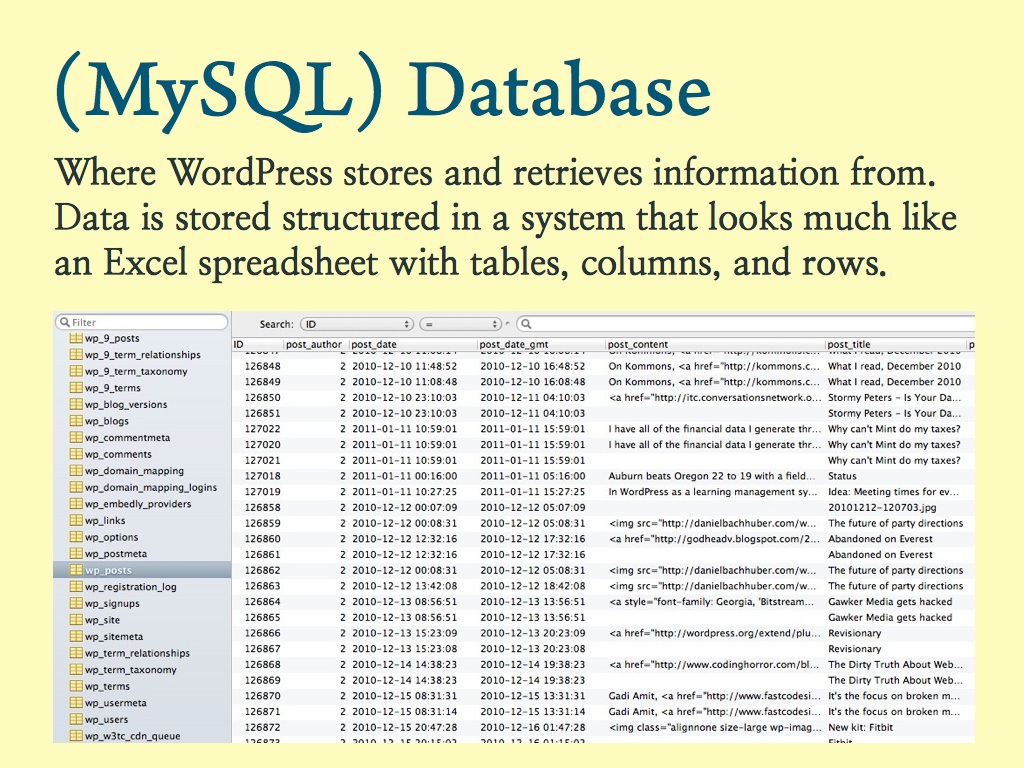Click date '2010-12-16 01:47:28'
1024x768 pixels.
pos(533,727)
